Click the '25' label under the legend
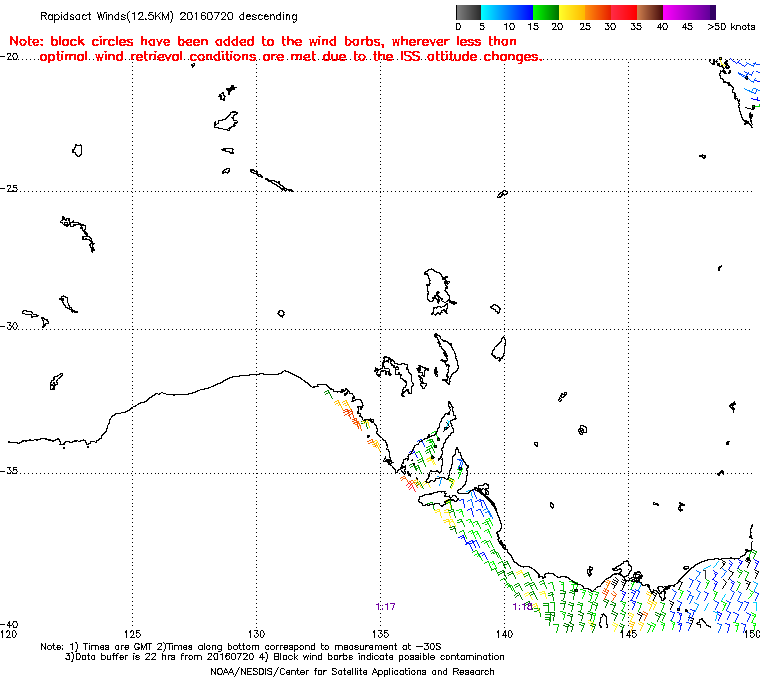760x688 pixels. 585,27
